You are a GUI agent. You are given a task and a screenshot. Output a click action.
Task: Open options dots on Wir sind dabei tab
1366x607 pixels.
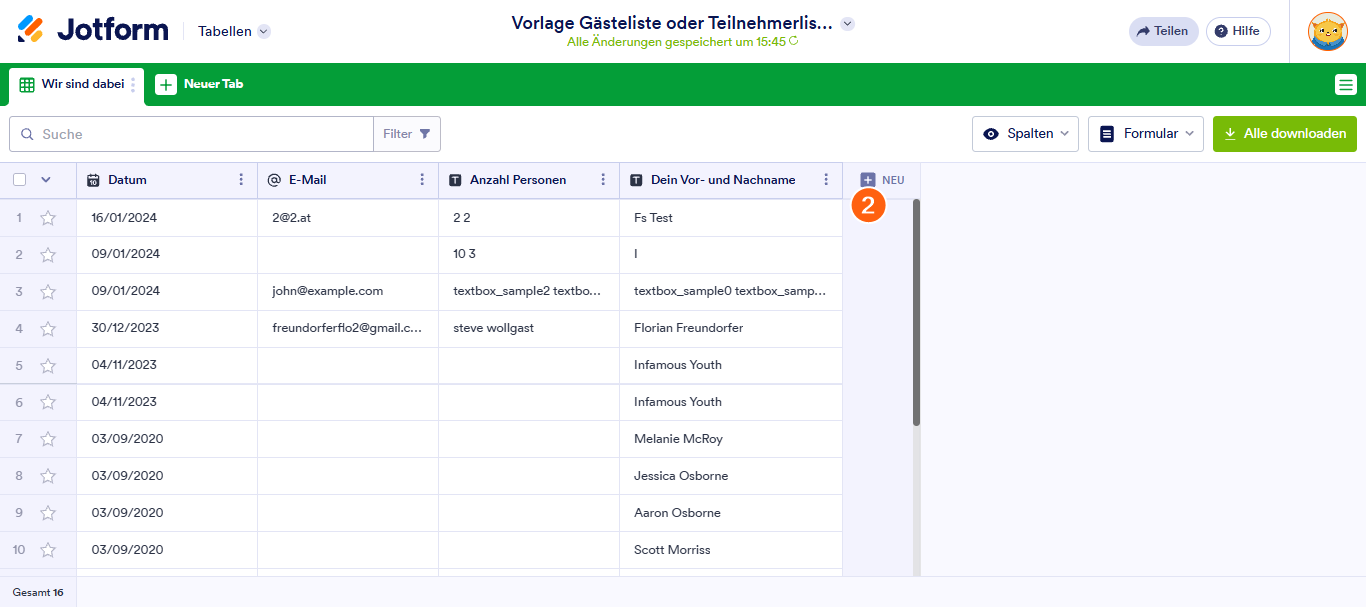coord(134,85)
